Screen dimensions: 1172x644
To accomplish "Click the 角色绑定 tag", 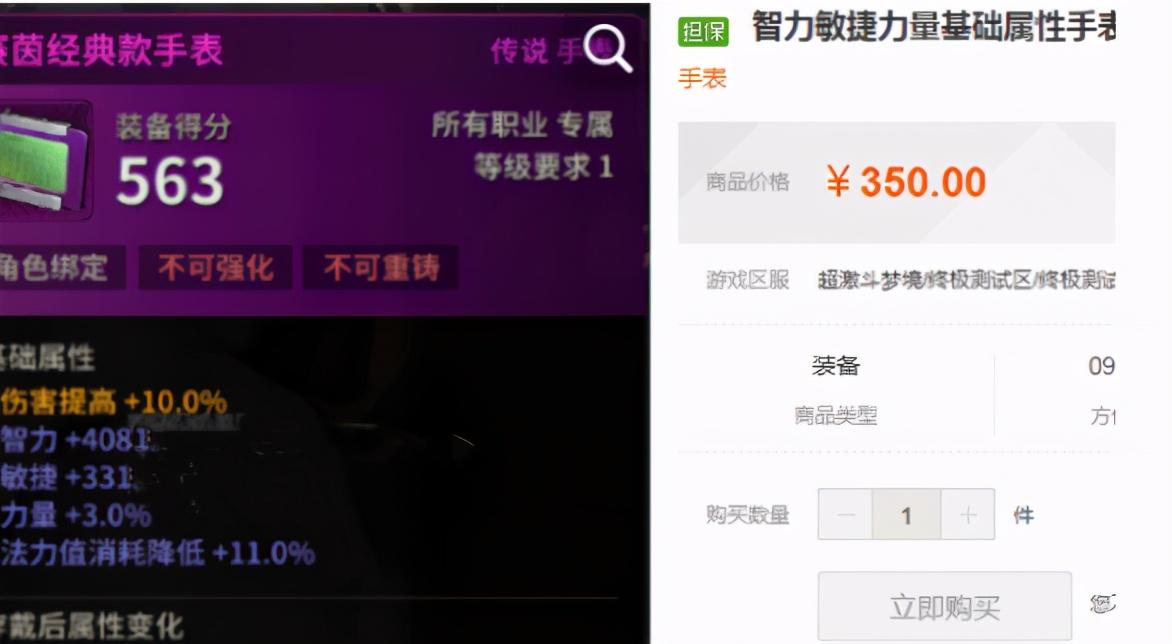I will pyautogui.click(x=60, y=267).
